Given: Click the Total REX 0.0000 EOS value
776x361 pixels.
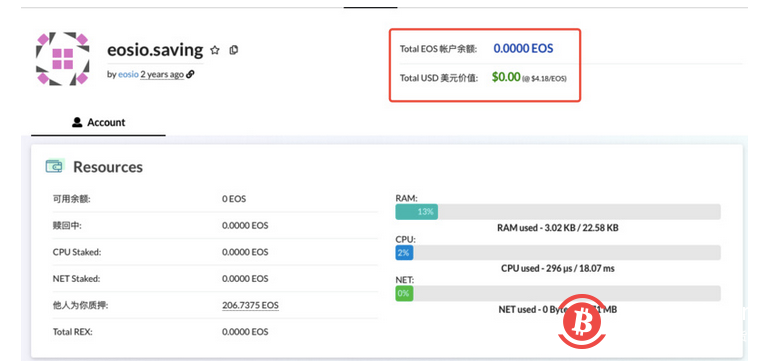Looking at the screenshot, I should click(245, 332).
